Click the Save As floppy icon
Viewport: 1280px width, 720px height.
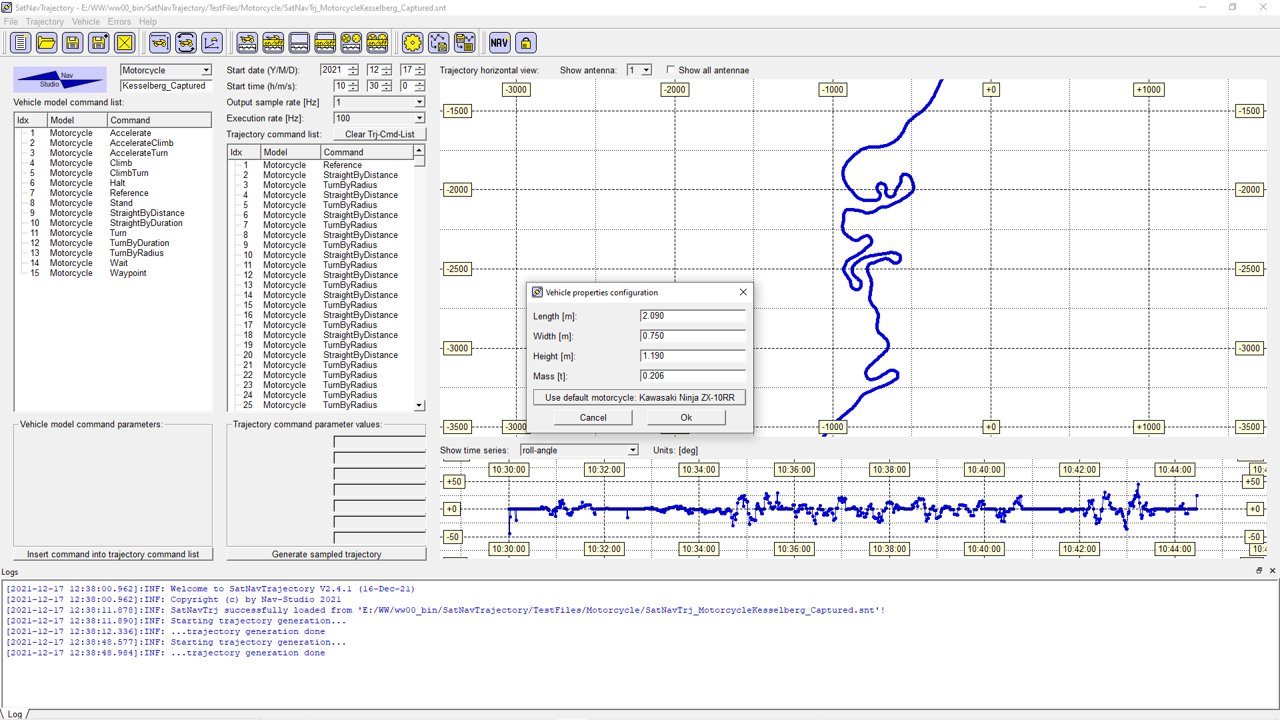coord(98,43)
